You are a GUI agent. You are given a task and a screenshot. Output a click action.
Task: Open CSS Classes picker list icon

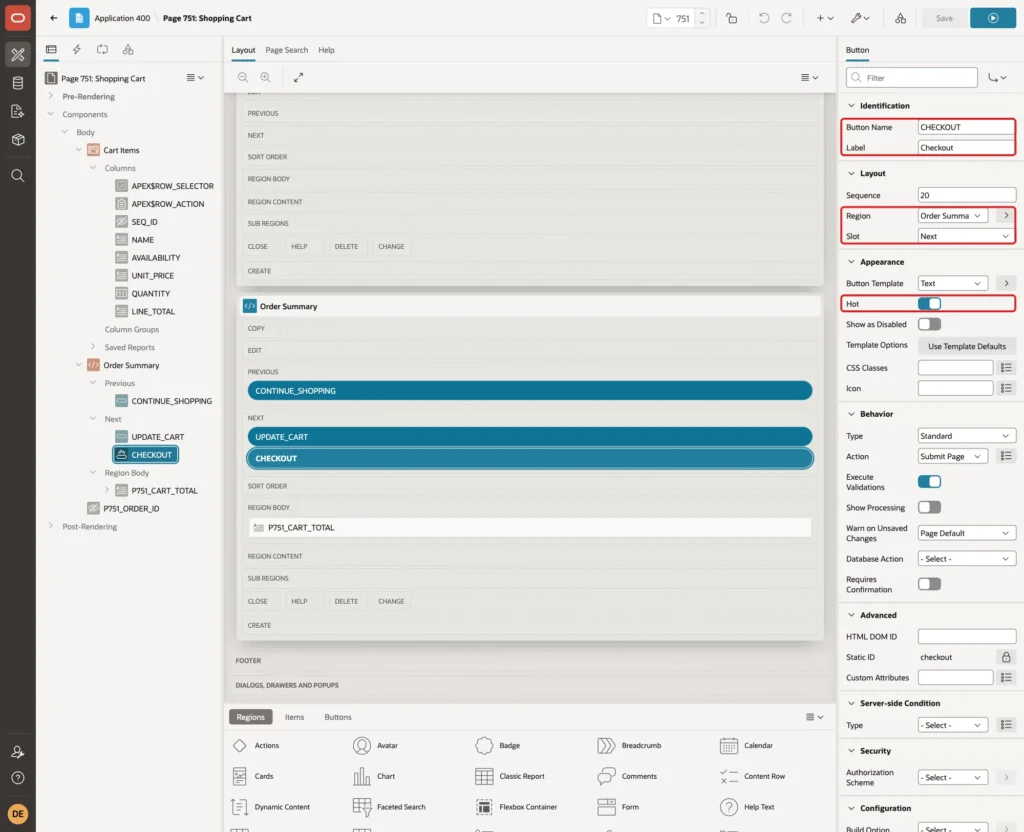1006,368
